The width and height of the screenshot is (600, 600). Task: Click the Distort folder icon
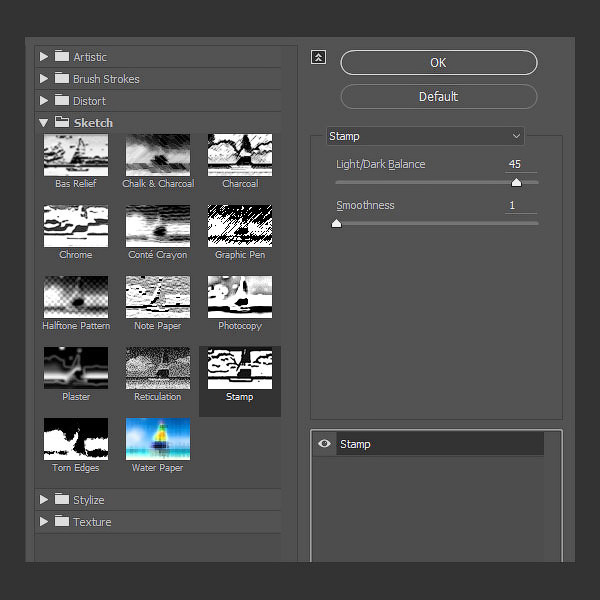(62, 100)
